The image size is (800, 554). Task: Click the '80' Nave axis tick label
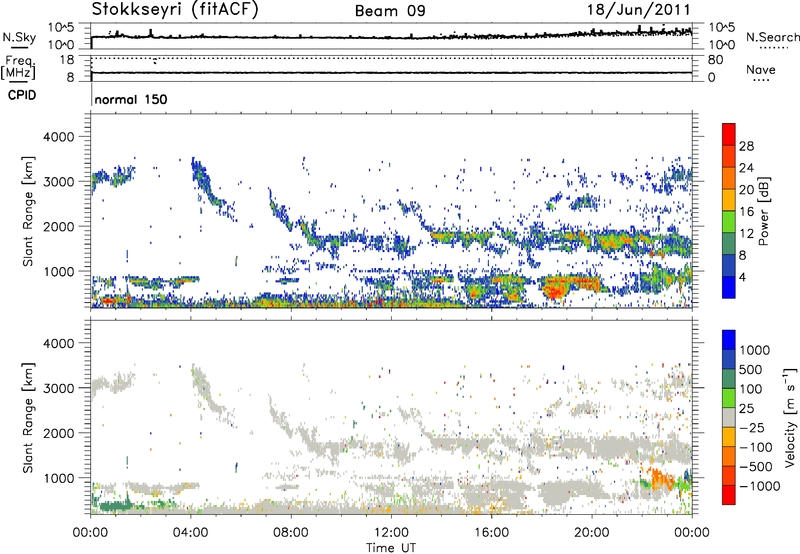coord(715,60)
